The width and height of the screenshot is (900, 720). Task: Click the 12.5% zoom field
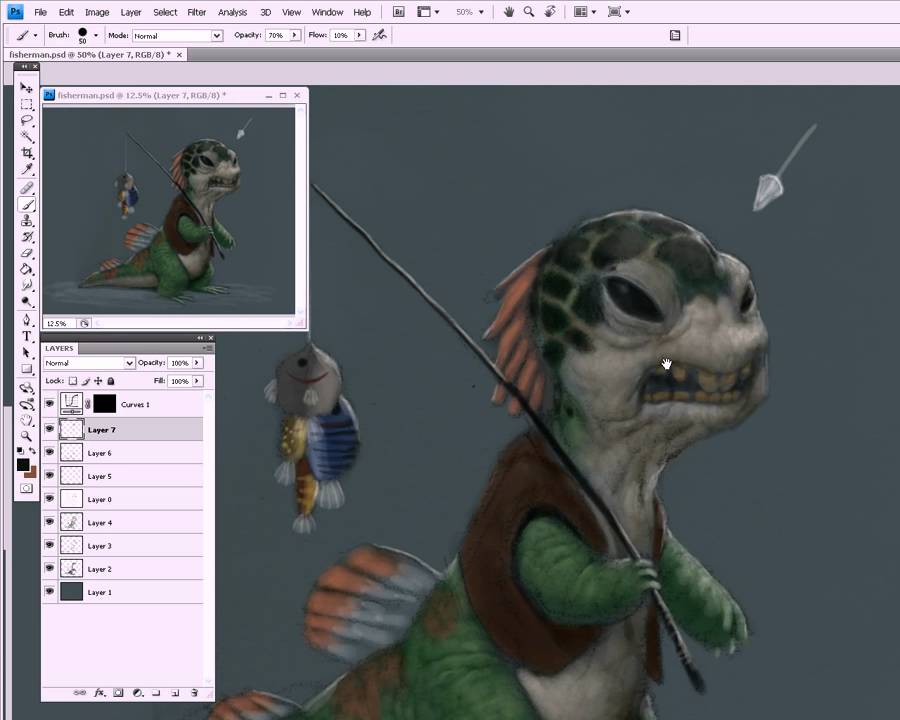pos(57,323)
